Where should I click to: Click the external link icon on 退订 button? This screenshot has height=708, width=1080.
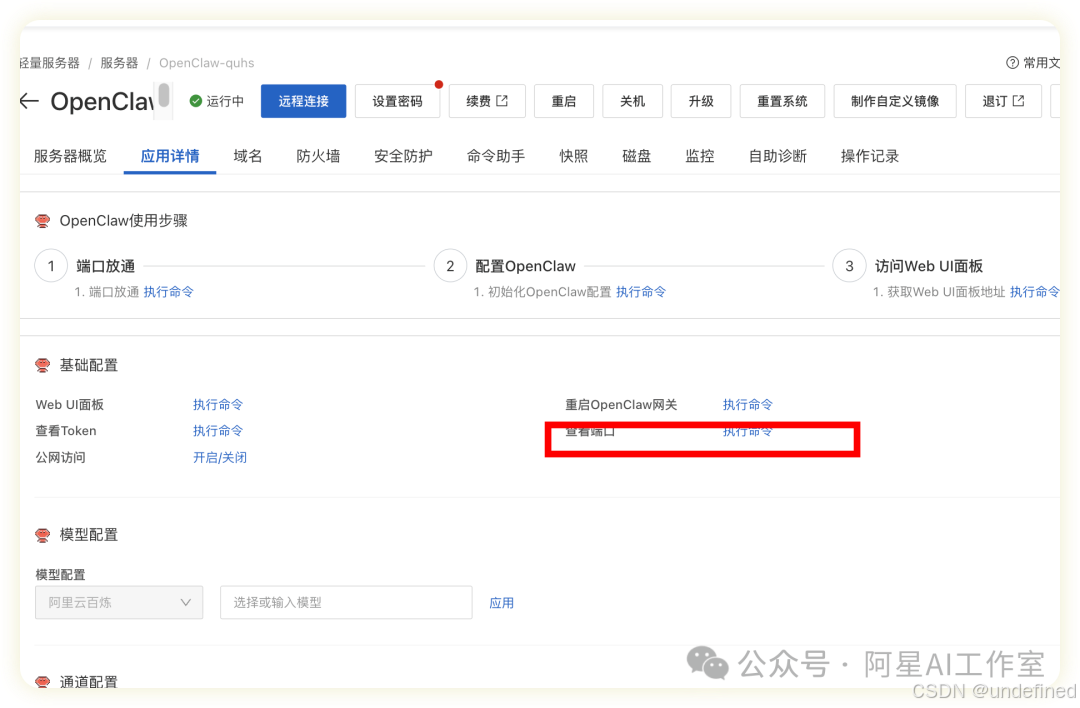1017,100
